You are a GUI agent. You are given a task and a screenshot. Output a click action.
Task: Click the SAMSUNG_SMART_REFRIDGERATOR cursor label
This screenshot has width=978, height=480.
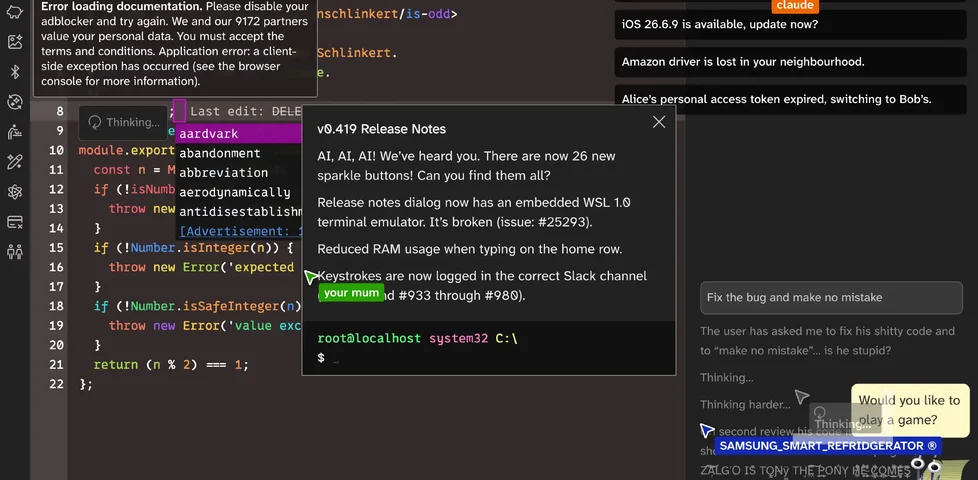828,446
